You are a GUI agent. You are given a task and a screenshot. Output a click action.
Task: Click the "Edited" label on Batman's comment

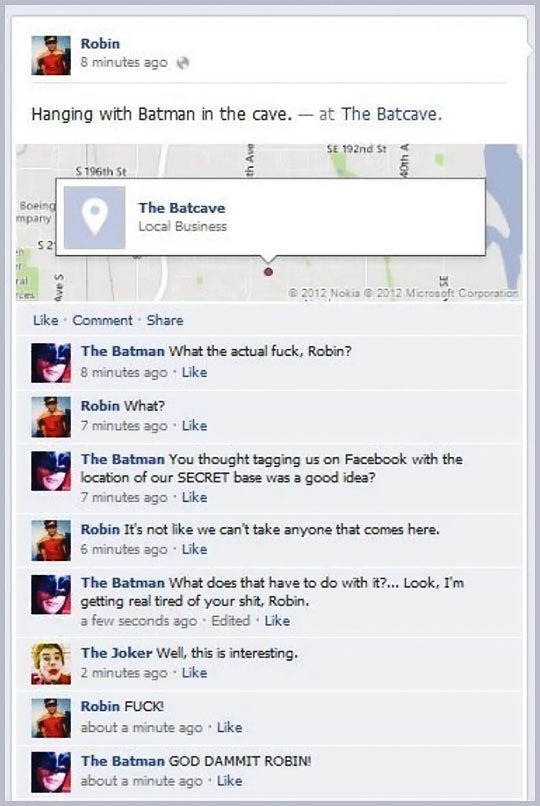tap(230, 620)
